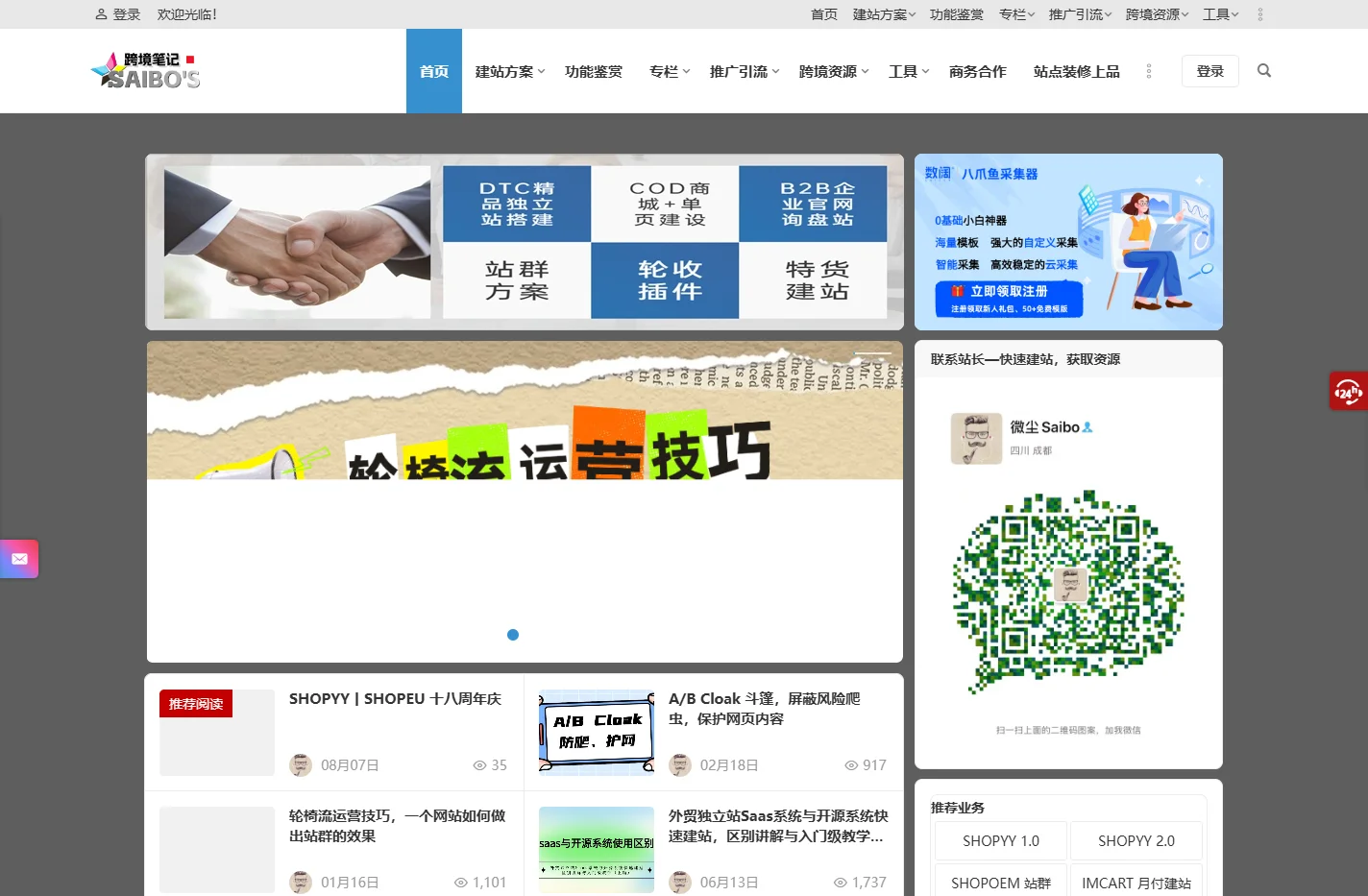Open the 特货建站 tile

[x=813, y=280]
